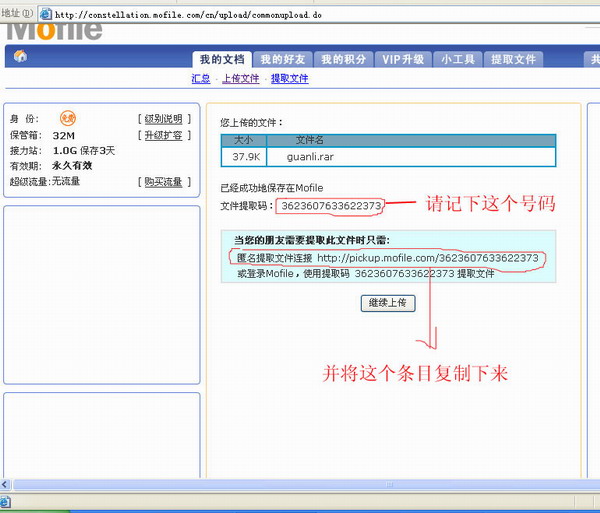Viewport: 600px width, 513px height.
Task: Click the orange membership badge icon beside 身份
Action: (x=68, y=118)
